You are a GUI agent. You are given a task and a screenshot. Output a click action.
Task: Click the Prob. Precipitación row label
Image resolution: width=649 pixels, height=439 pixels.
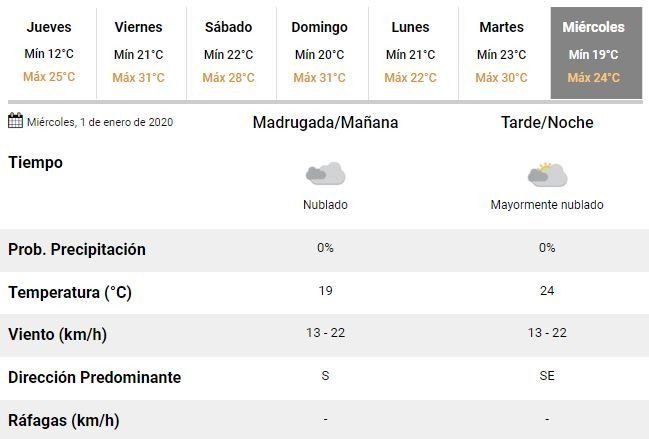point(77,249)
